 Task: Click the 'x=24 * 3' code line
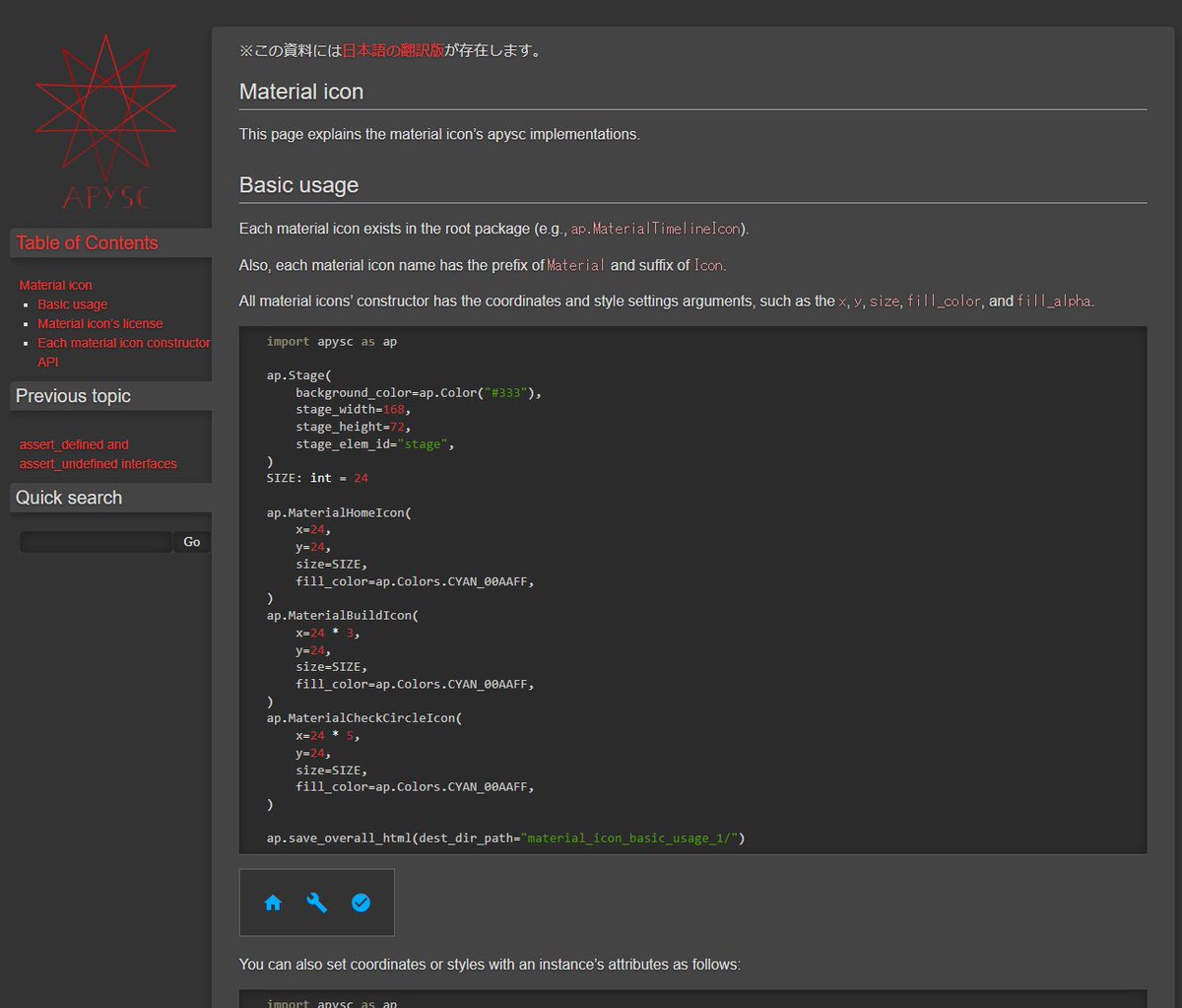pos(328,633)
